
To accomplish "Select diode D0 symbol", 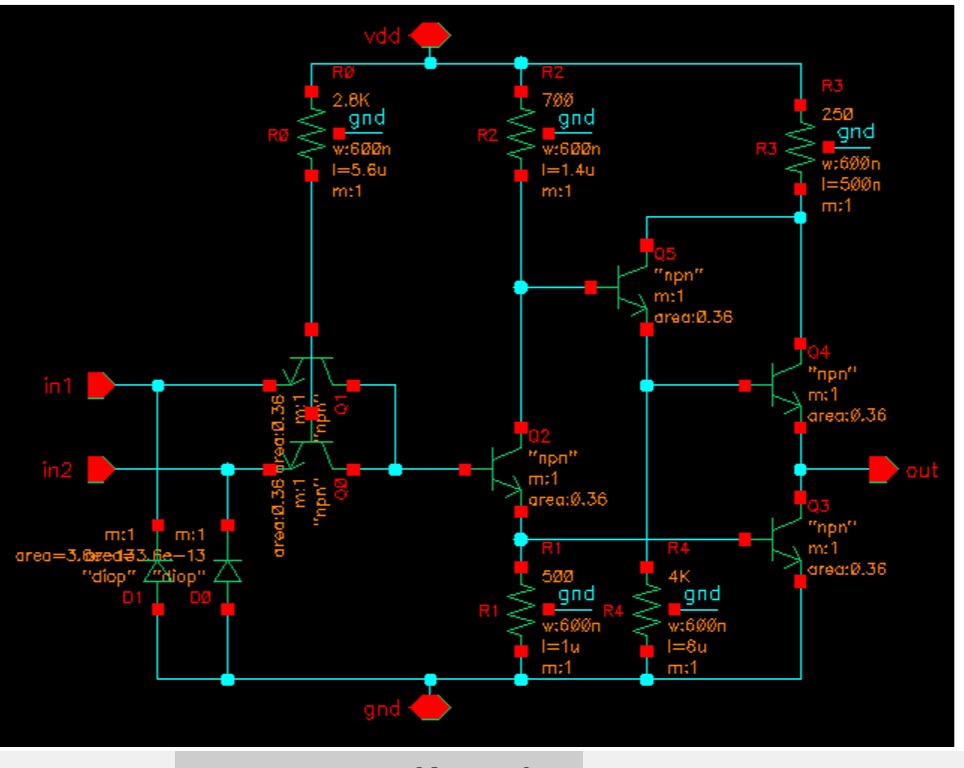I will [x=228, y=569].
